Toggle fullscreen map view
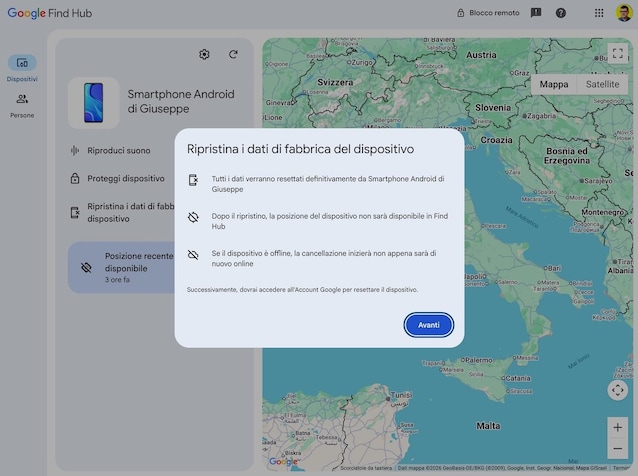638x476 pixels. pyautogui.click(x=618, y=53)
